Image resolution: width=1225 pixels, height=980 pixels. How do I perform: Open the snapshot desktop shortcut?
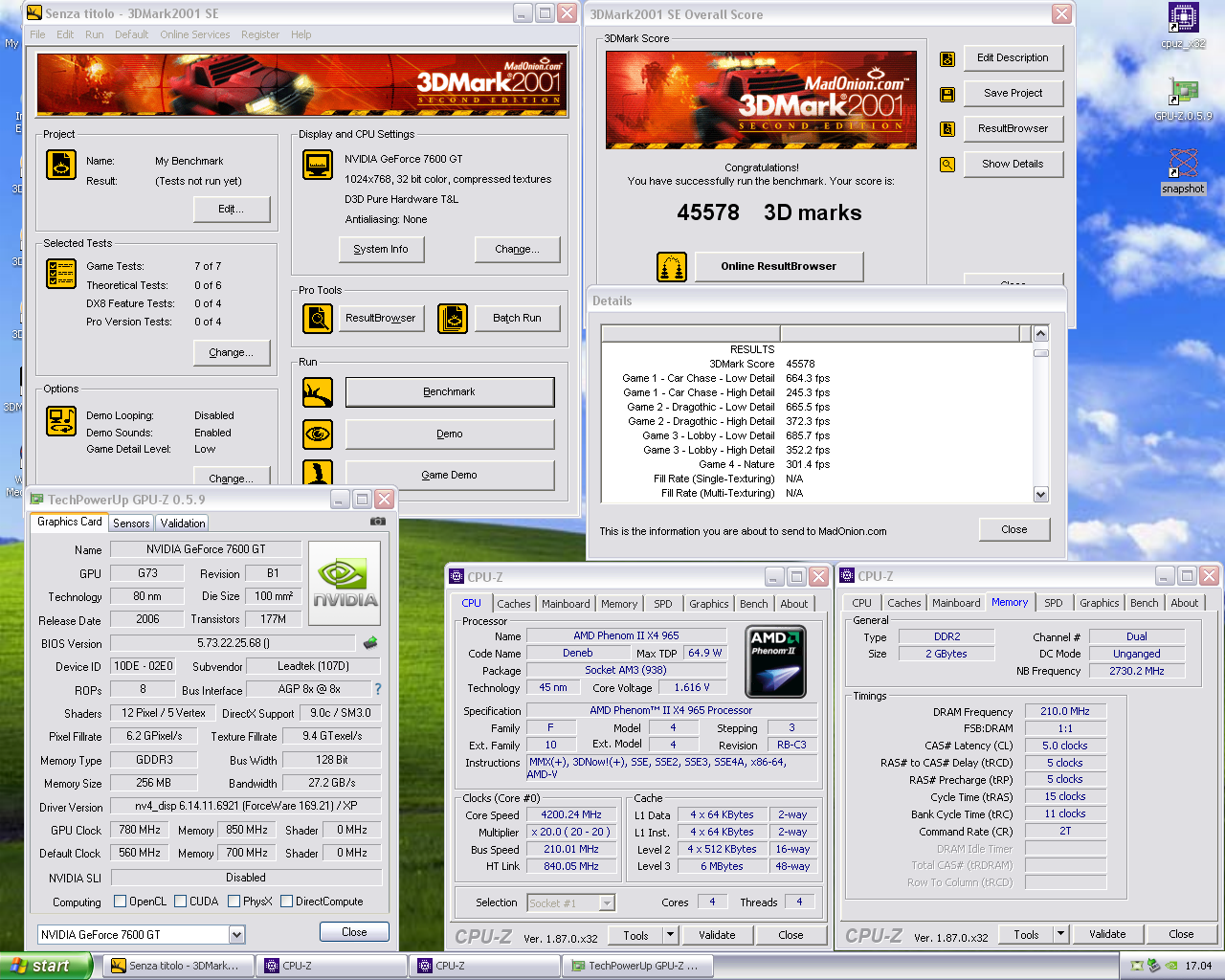1183,171
